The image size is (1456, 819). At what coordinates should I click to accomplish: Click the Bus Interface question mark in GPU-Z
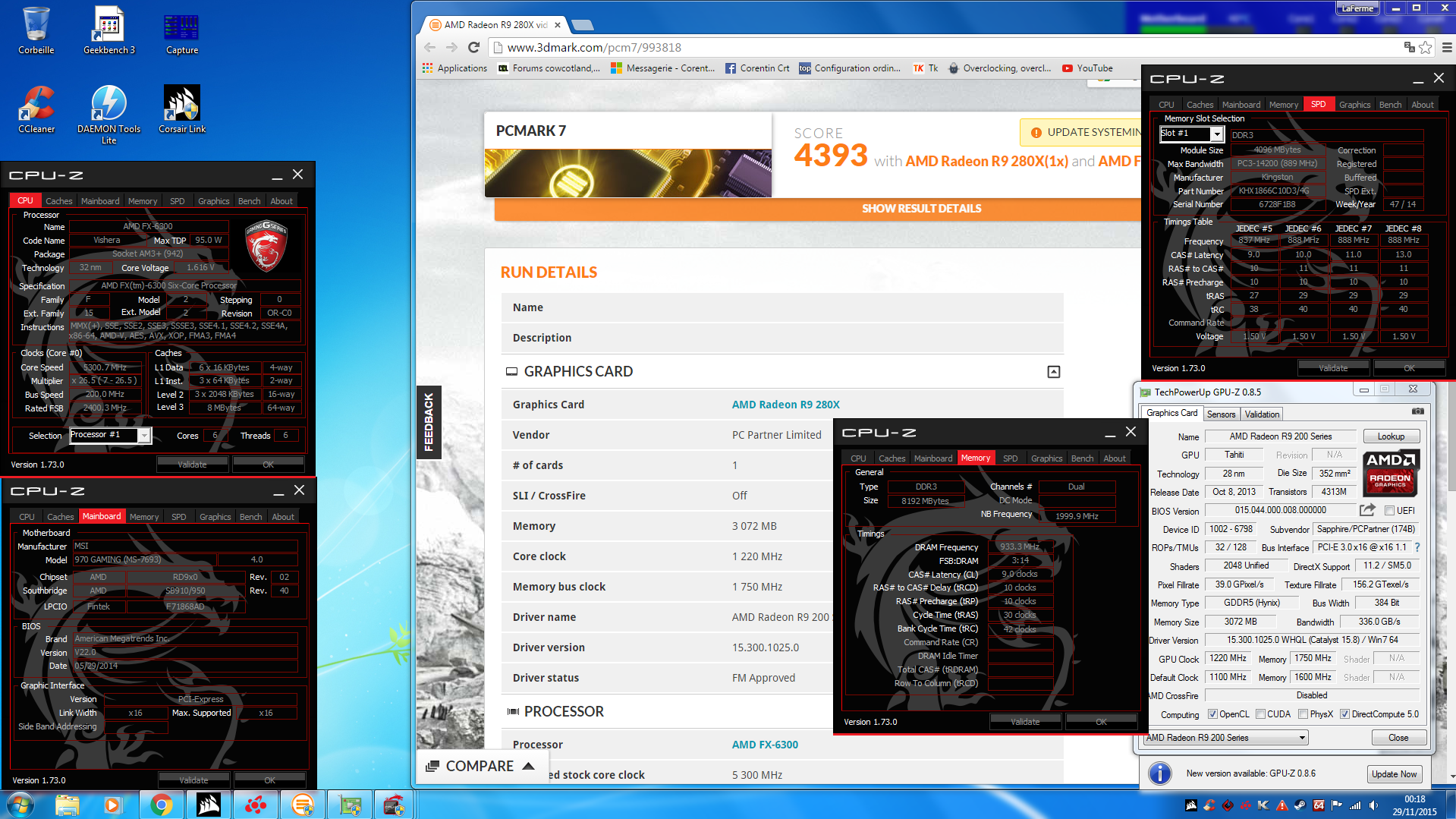click(1417, 547)
